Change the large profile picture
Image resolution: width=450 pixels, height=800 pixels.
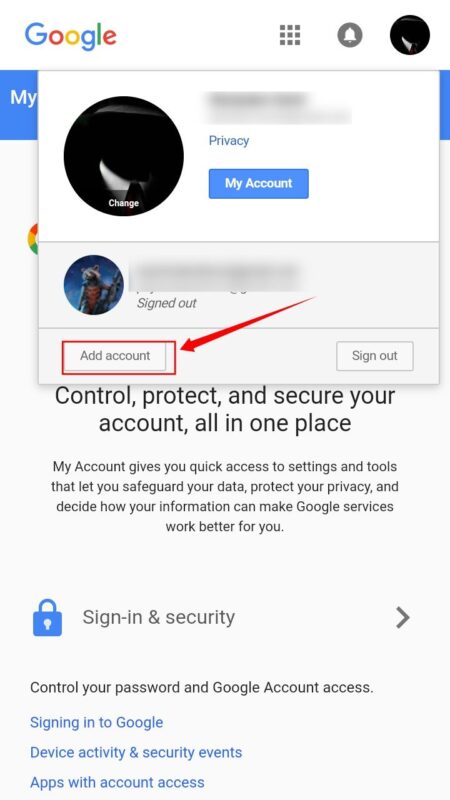click(123, 156)
